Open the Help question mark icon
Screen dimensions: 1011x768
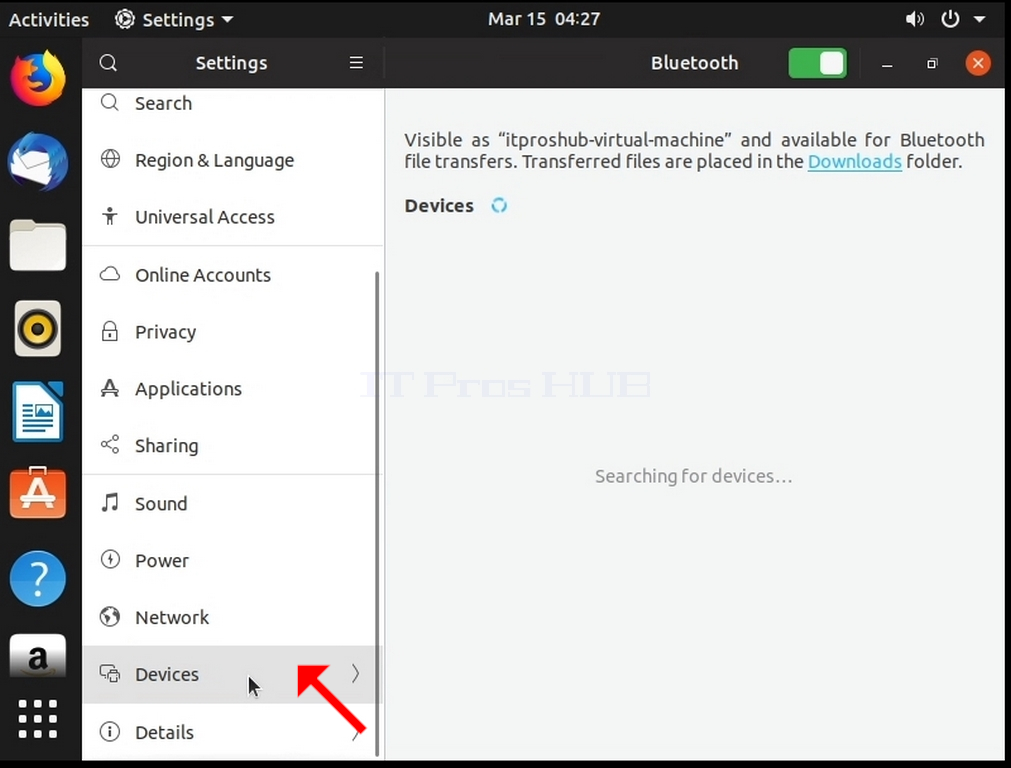[37, 578]
